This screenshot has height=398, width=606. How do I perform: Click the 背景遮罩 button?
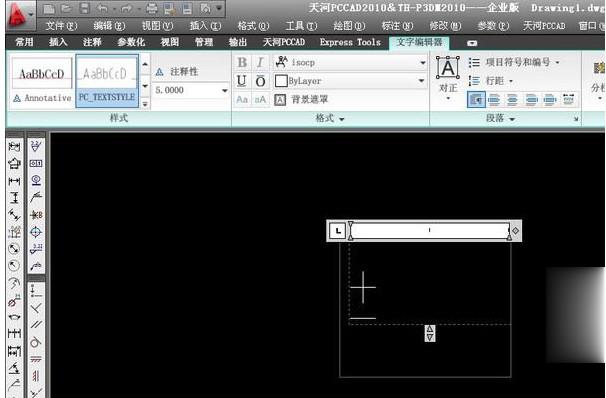[301, 100]
